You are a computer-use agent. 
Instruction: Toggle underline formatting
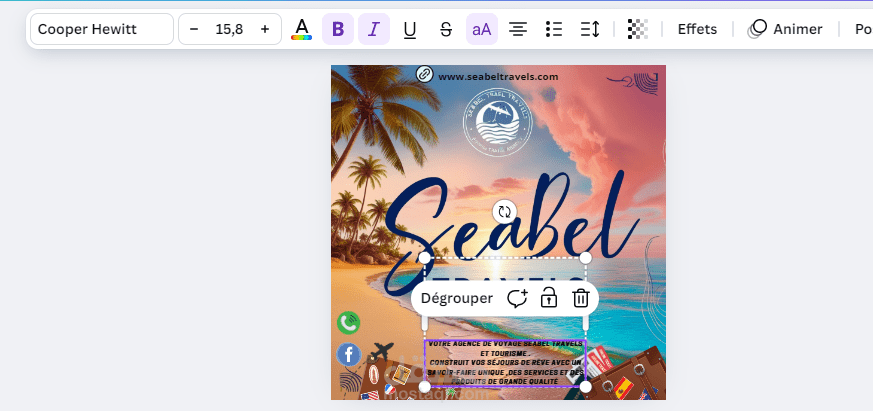[410, 29]
